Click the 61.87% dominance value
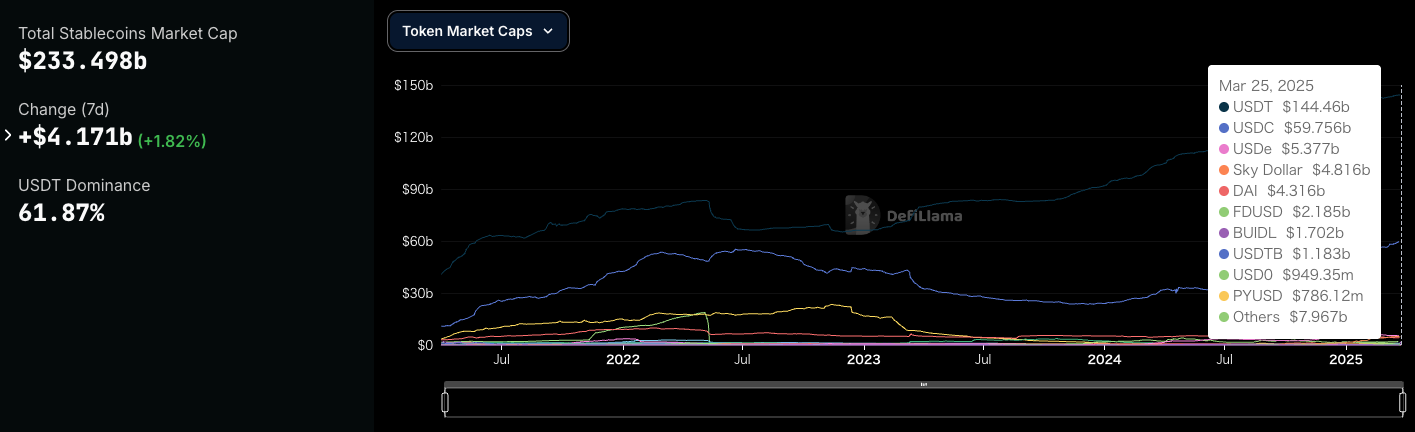The width and height of the screenshot is (1415, 432). (x=62, y=212)
